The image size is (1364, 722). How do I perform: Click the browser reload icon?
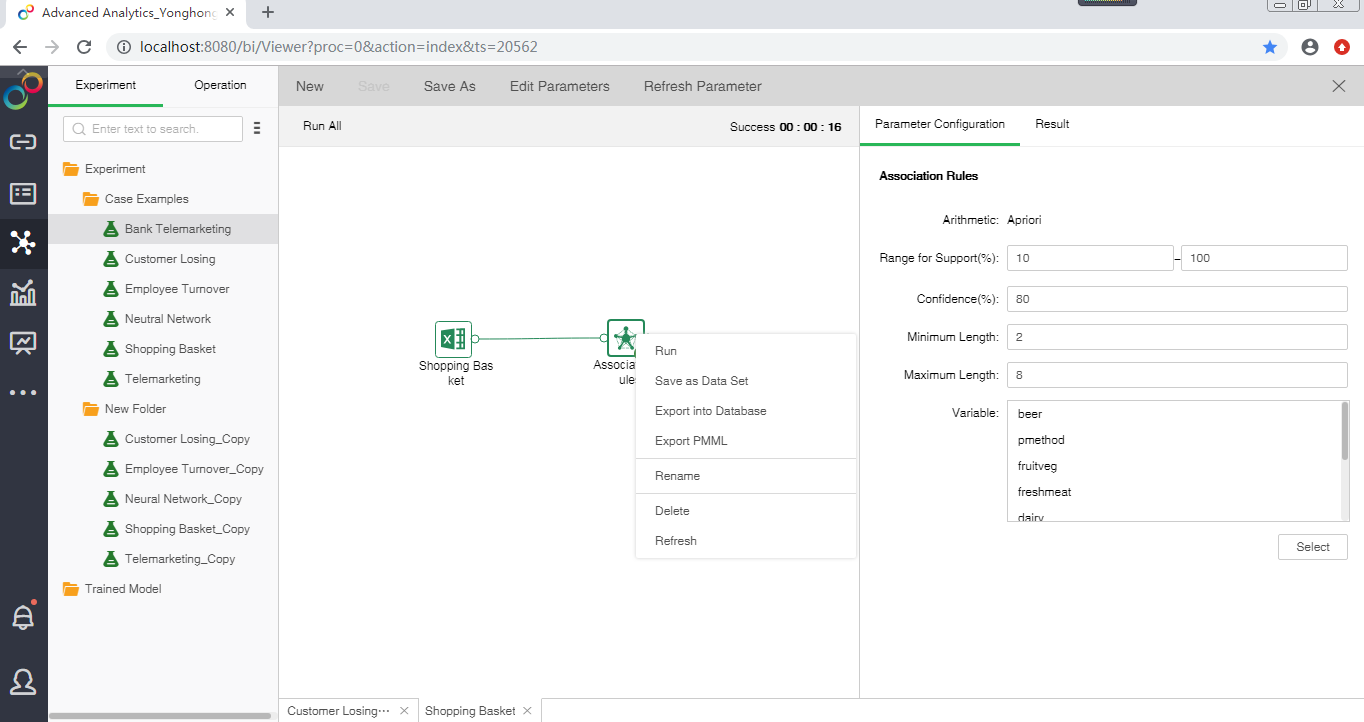(x=84, y=47)
